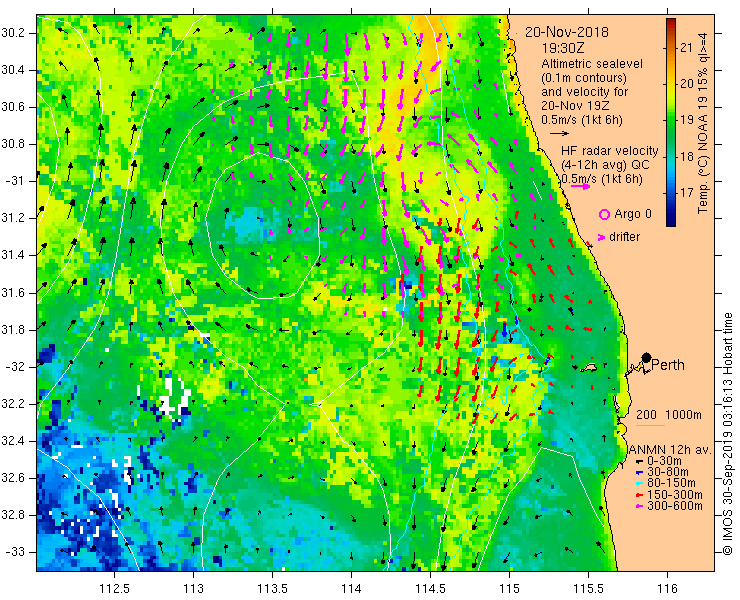Click the latitude axis label 30.6
The width and height of the screenshot is (740, 600).
(11, 107)
